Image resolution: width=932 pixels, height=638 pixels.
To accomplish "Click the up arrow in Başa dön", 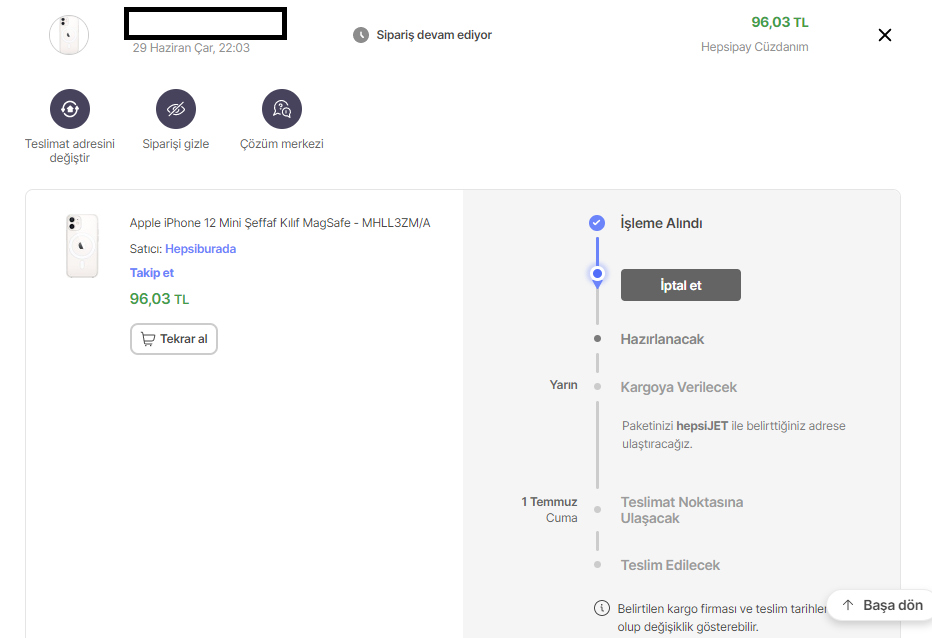I will tap(848, 605).
